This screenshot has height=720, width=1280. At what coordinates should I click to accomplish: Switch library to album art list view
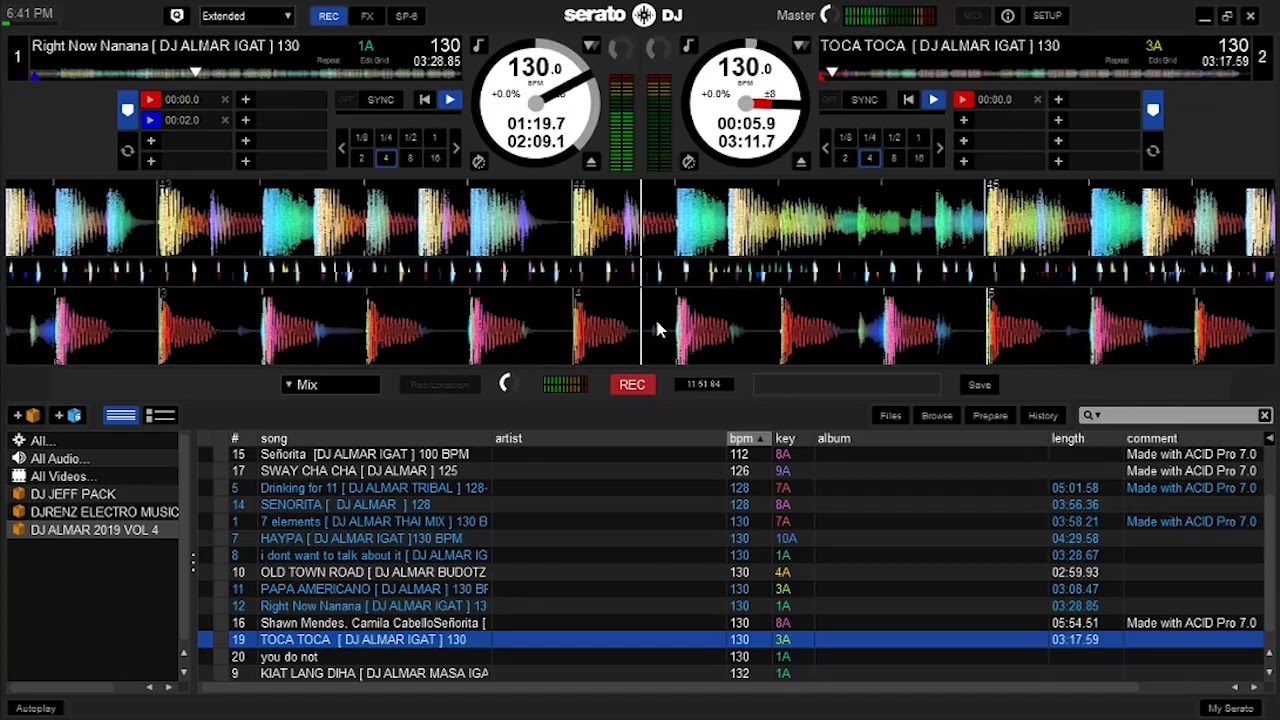click(160, 415)
